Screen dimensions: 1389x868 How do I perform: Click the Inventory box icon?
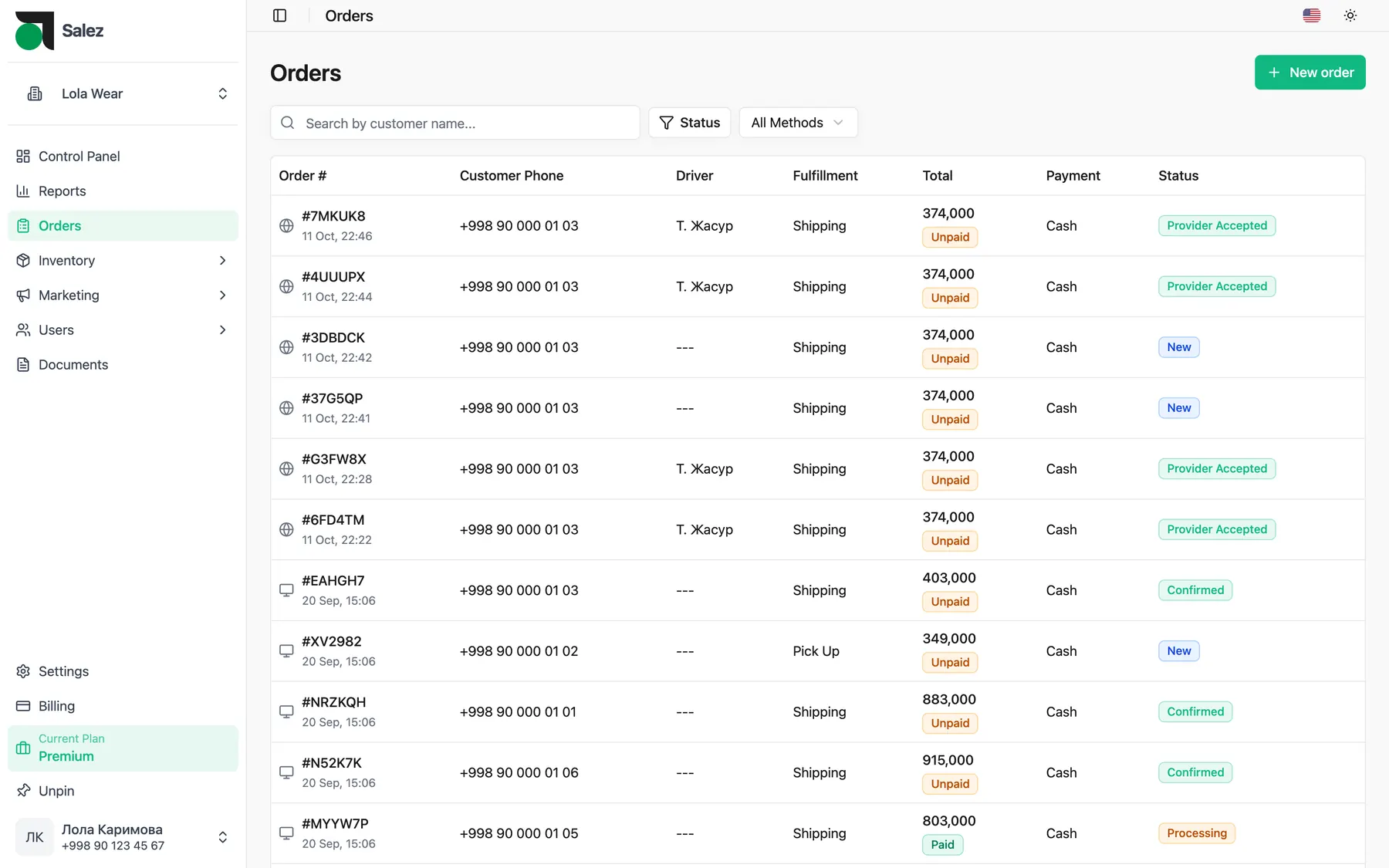click(x=23, y=261)
